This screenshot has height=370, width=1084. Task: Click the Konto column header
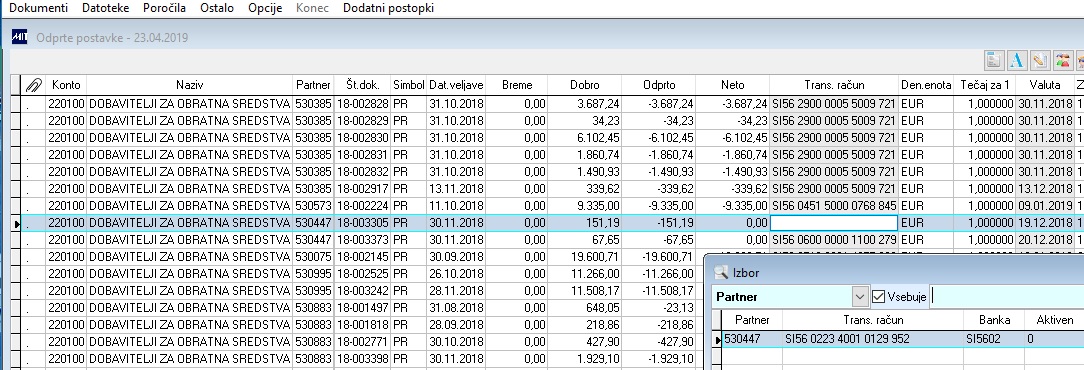tap(66, 85)
